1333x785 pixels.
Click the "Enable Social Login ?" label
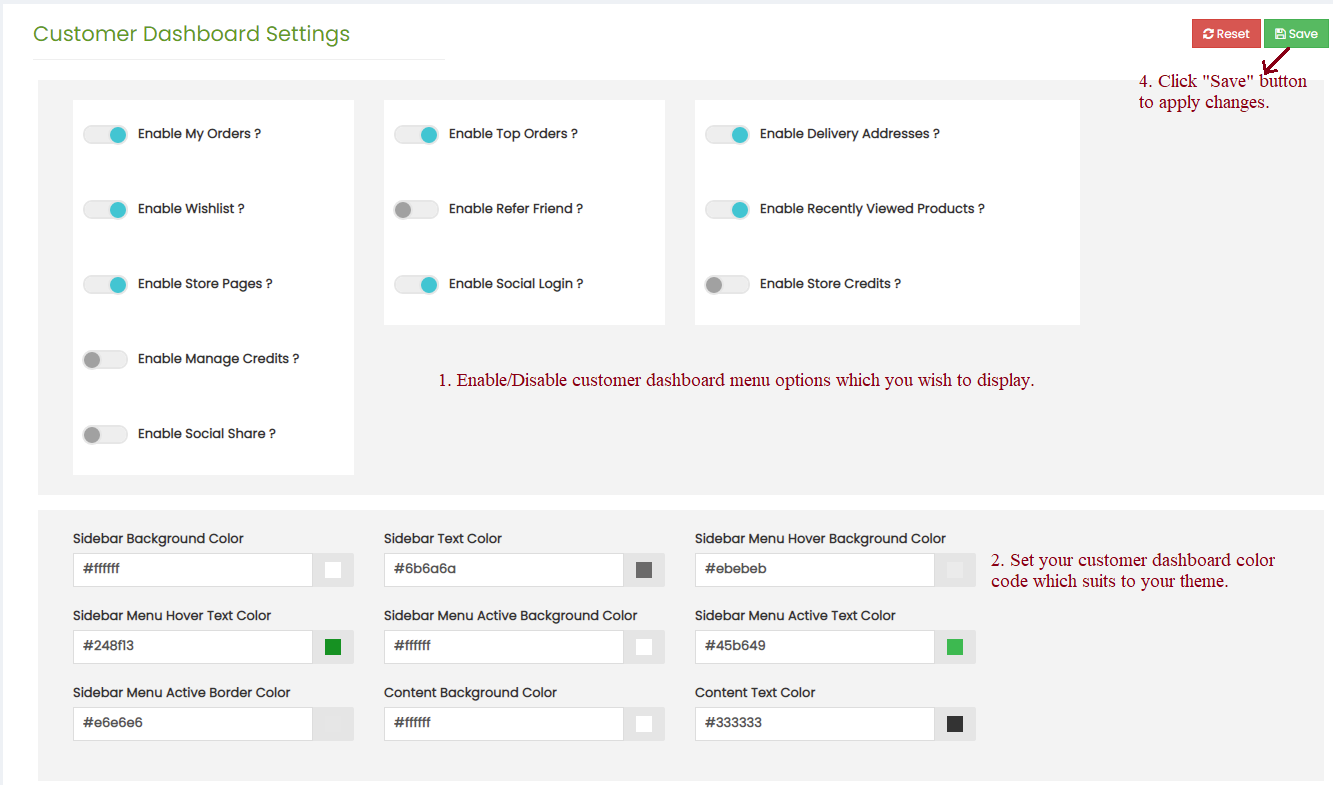516,284
